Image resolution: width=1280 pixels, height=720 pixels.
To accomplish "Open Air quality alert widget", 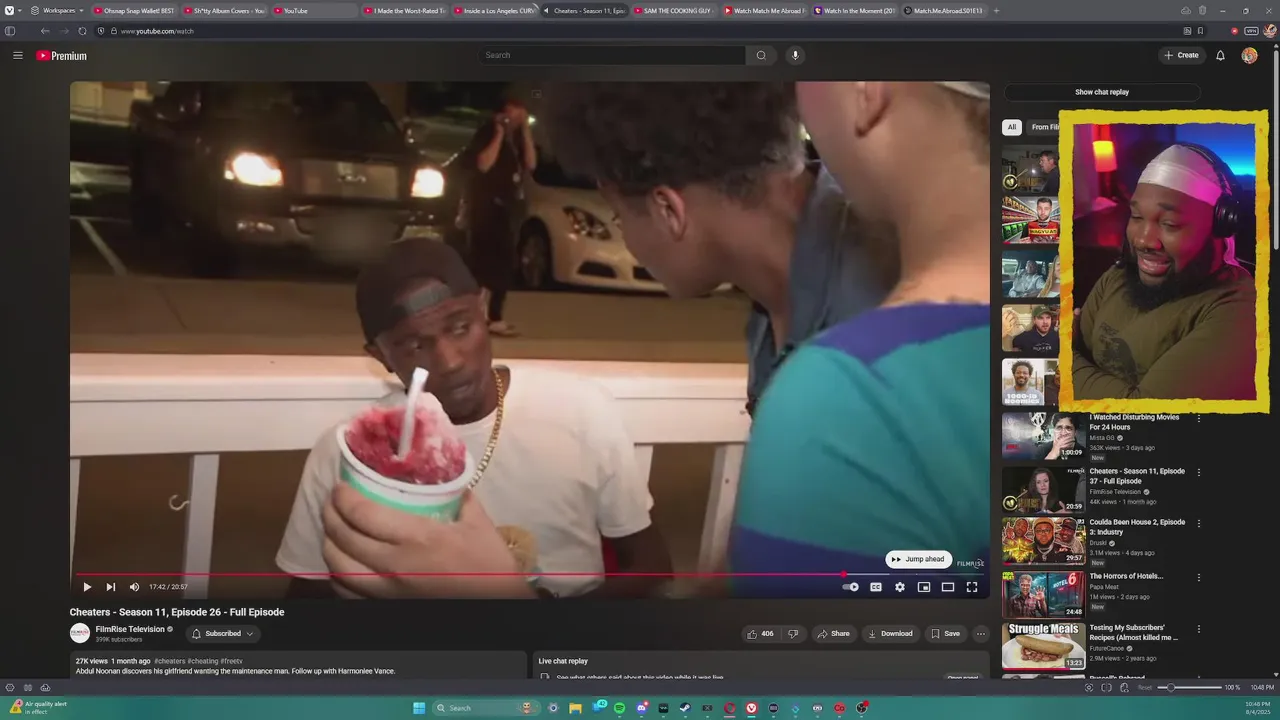I will (40, 707).
